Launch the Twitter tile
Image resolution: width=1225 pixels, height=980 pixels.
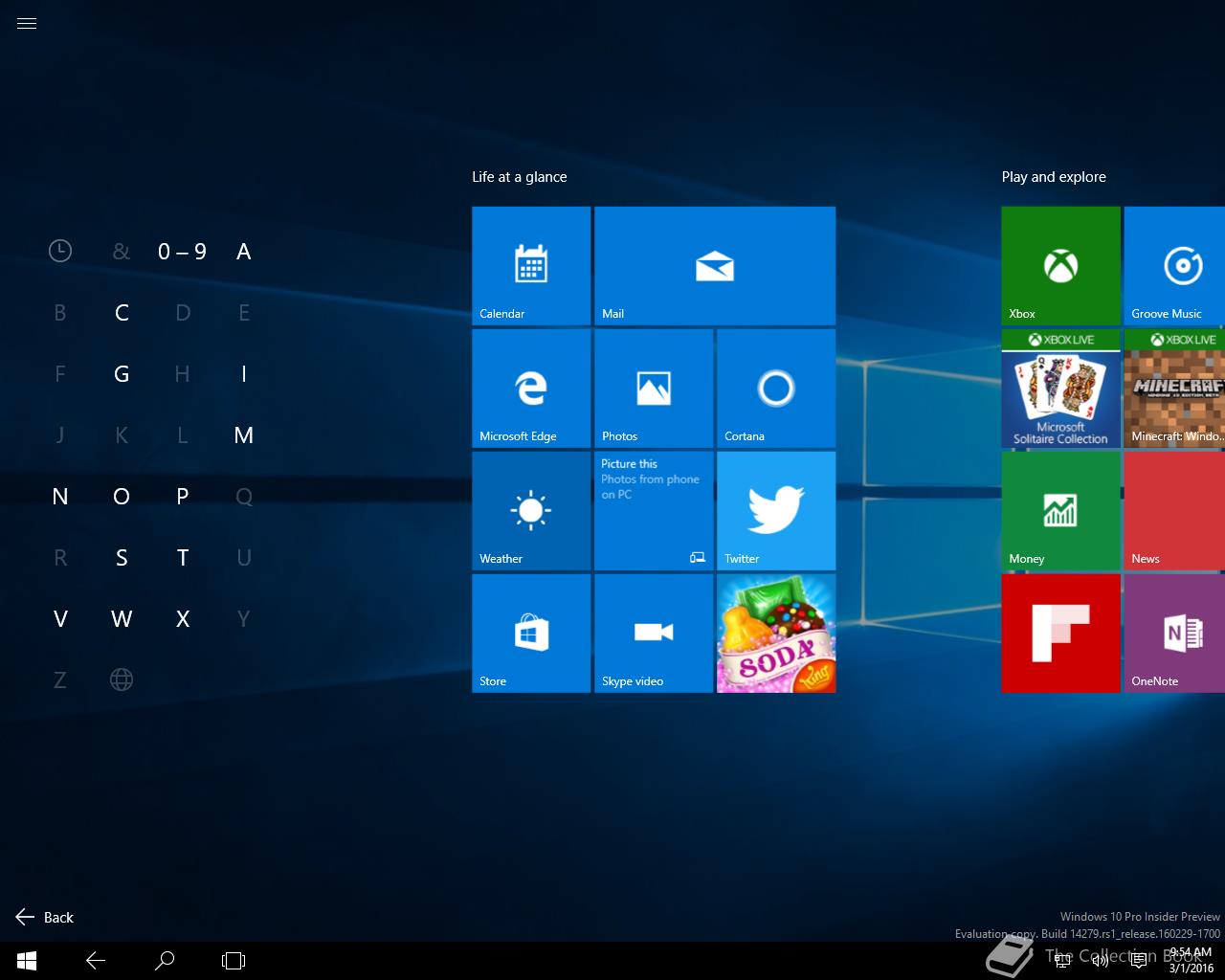click(776, 511)
